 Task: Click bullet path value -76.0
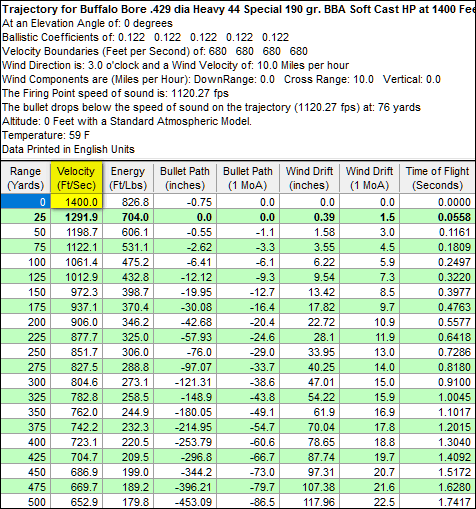point(185,352)
